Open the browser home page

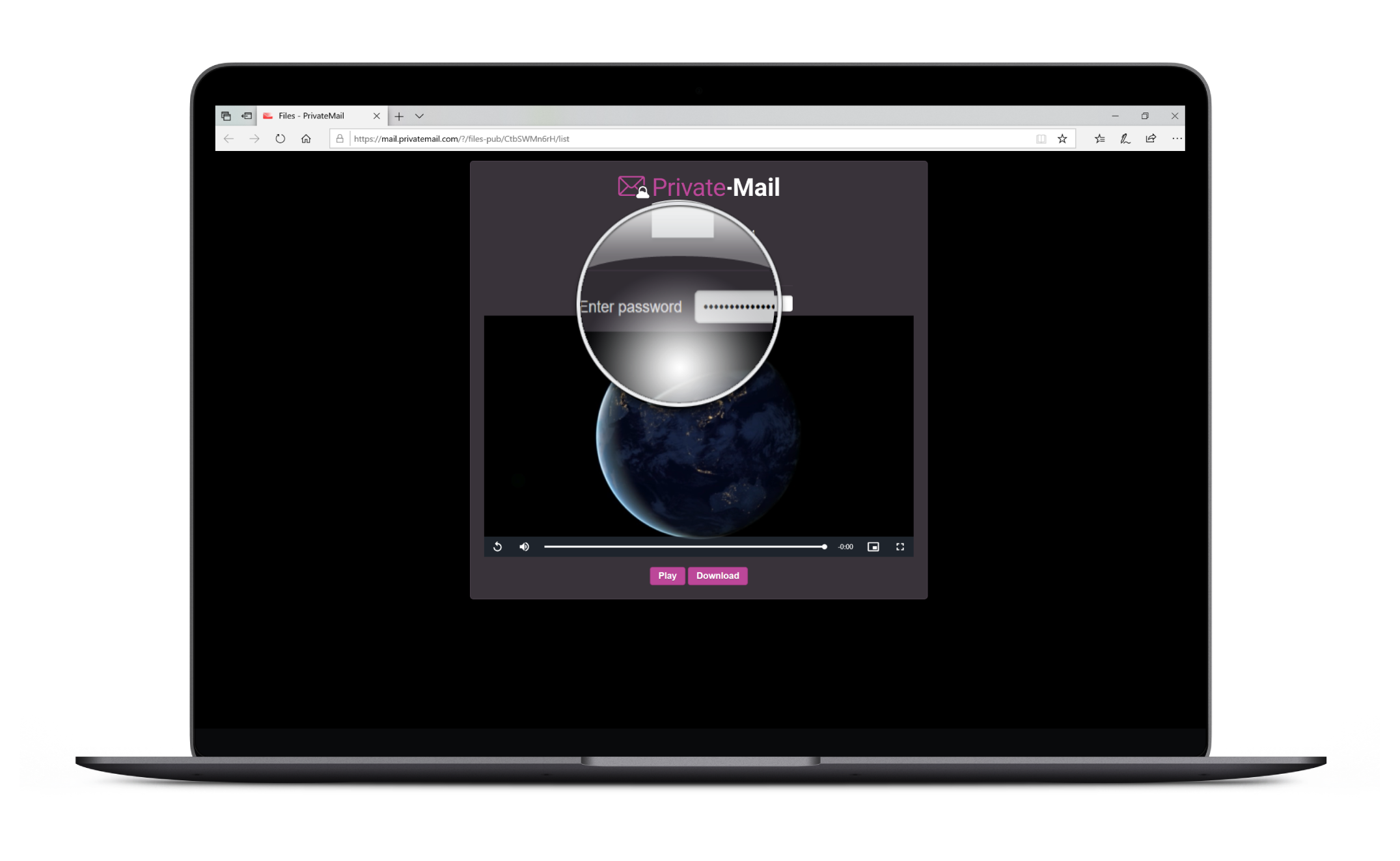[306, 139]
